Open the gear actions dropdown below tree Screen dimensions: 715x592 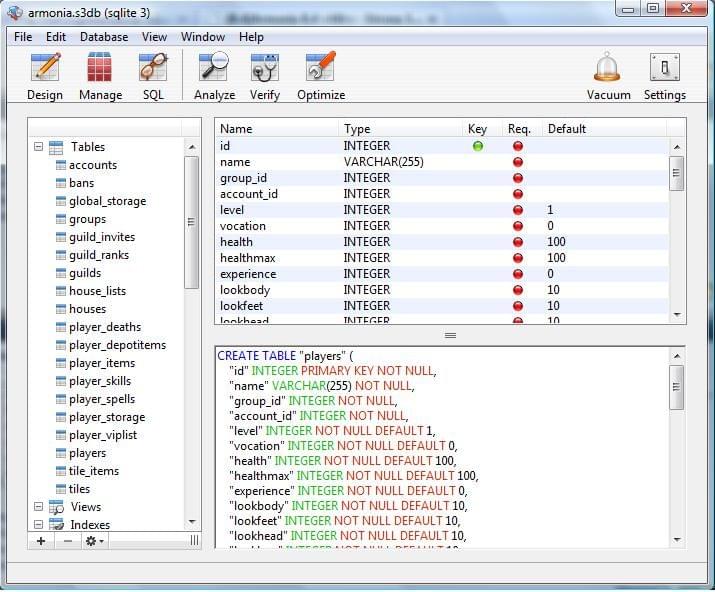95,541
